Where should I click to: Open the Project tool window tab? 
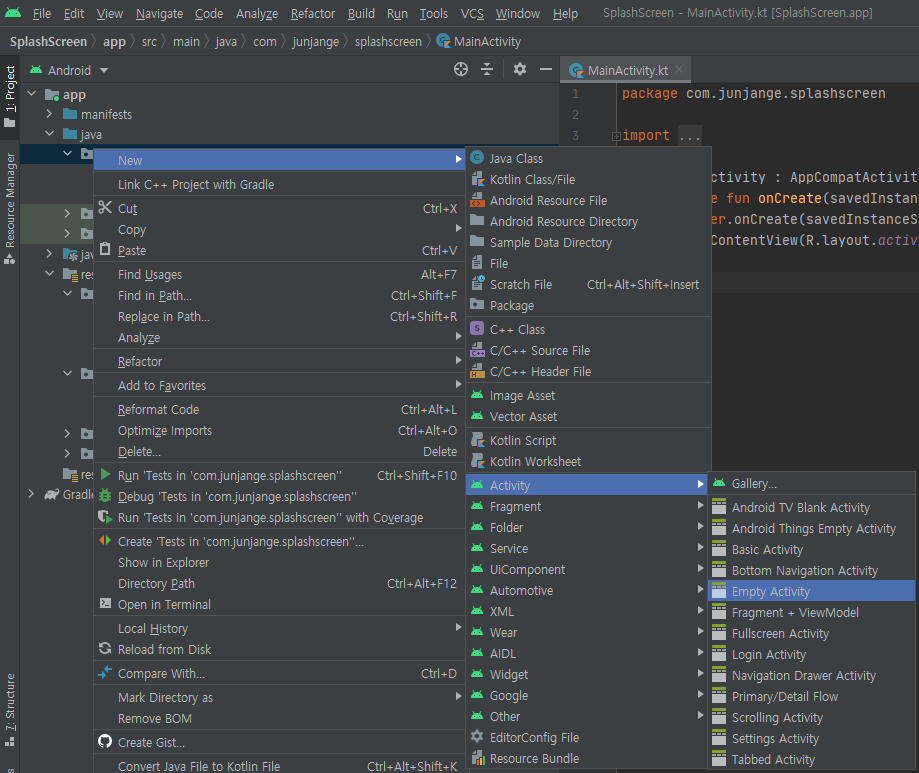(x=10, y=97)
